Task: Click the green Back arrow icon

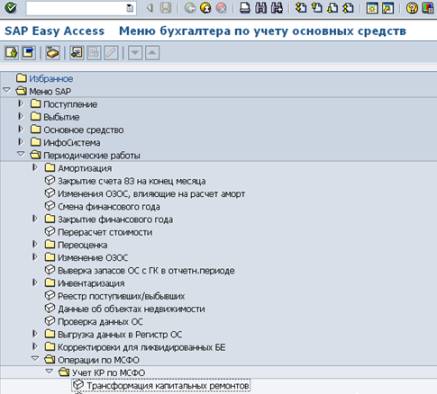Action: pyautogui.click(x=190, y=8)
